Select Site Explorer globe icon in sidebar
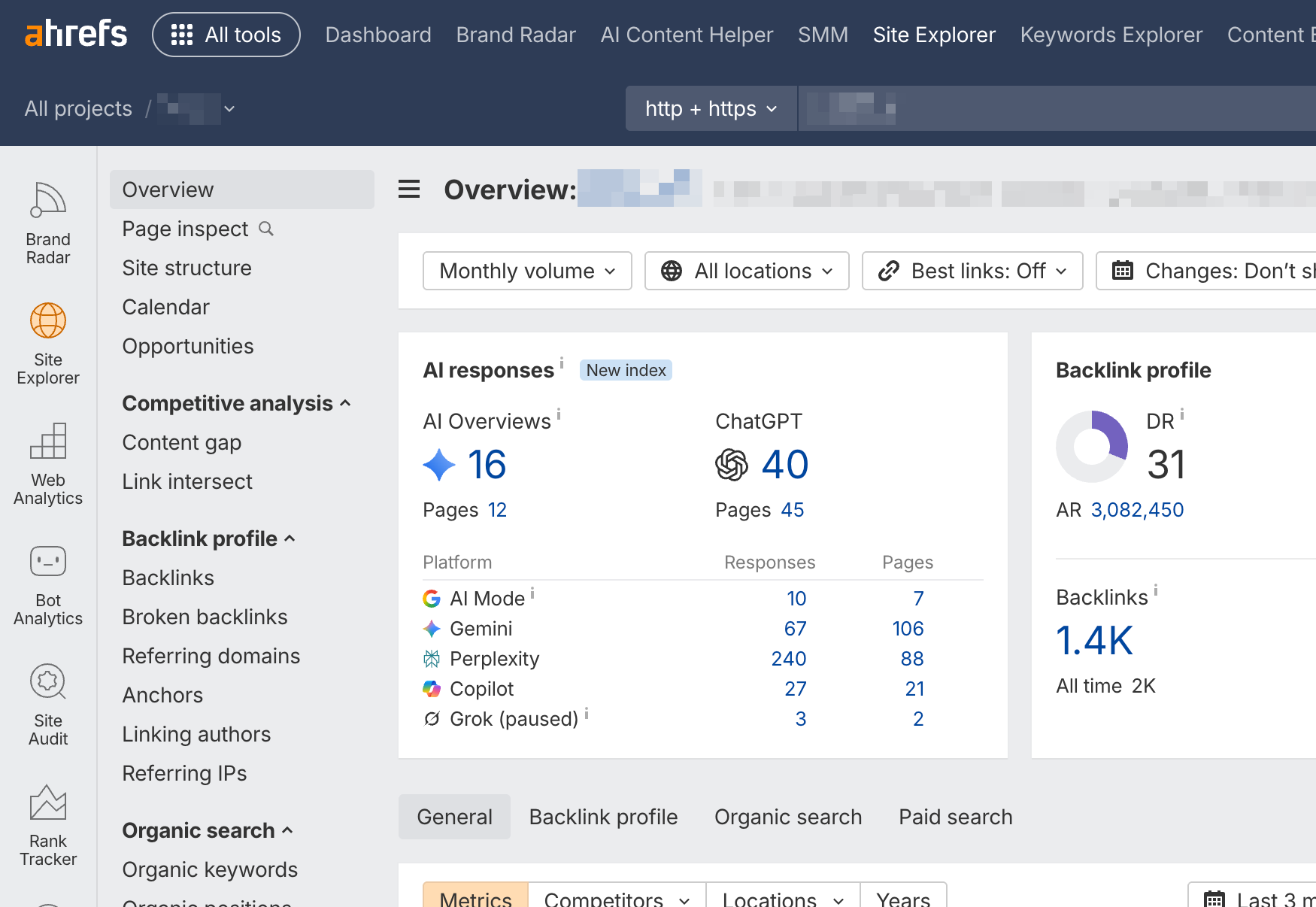The width and height of the screenshot is (1316, 907). 48,320
